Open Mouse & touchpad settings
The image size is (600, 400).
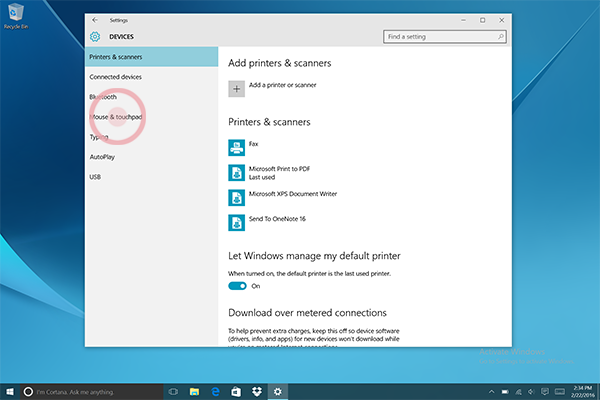coord(152,117)
